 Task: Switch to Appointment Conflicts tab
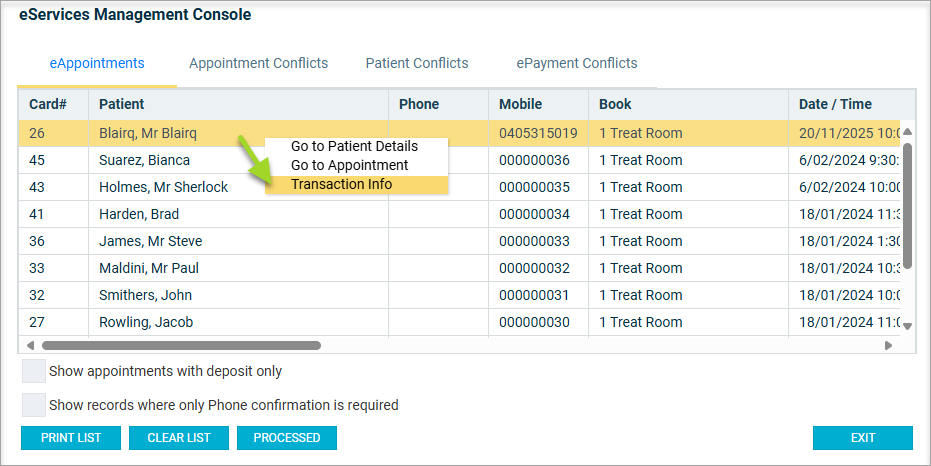[258, 63]
